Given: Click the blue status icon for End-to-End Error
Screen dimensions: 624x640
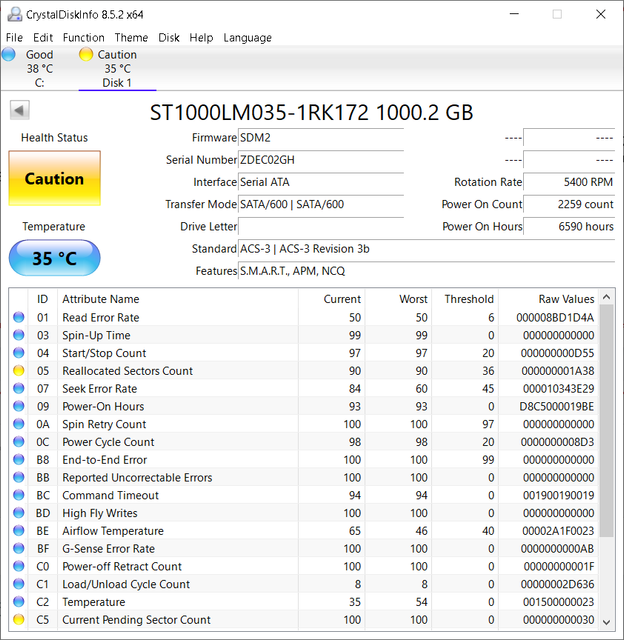Looking at the screenshot, I should point(19,460).
